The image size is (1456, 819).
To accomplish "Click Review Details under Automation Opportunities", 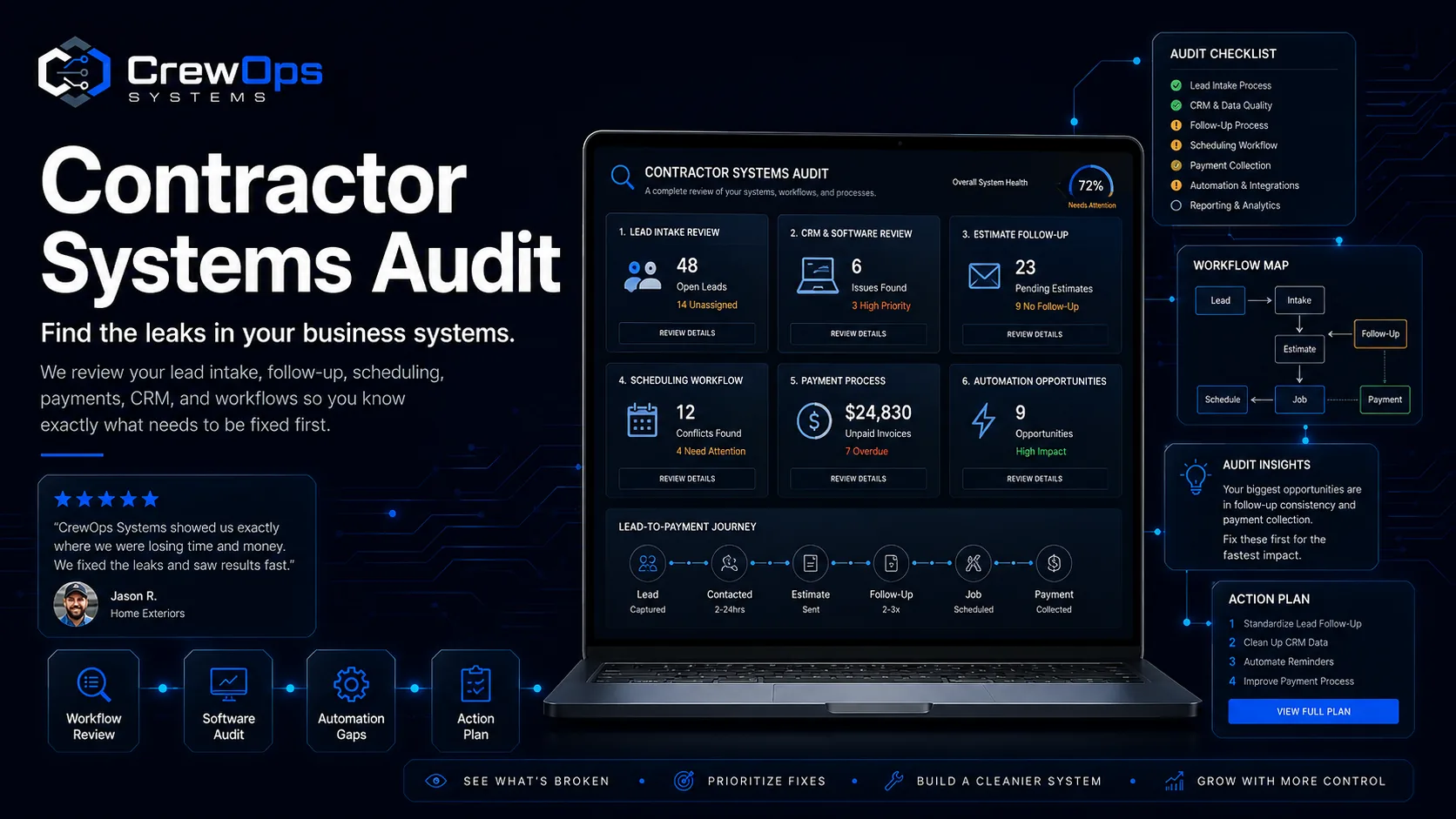I will [1035, 479].
